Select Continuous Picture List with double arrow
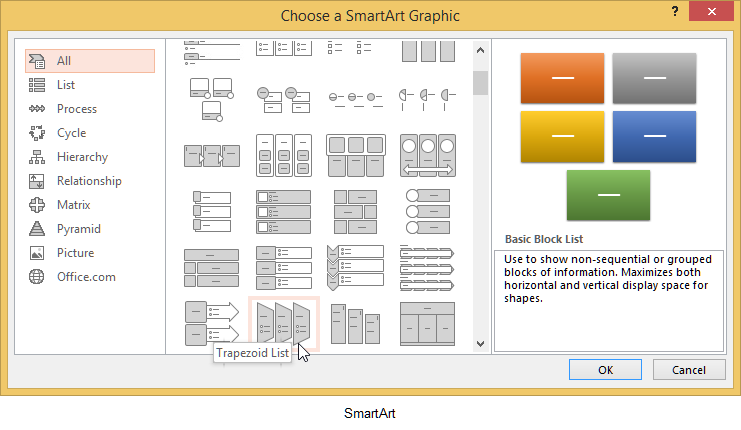This screenshot has width=741, height=430. tap(428, 155)
